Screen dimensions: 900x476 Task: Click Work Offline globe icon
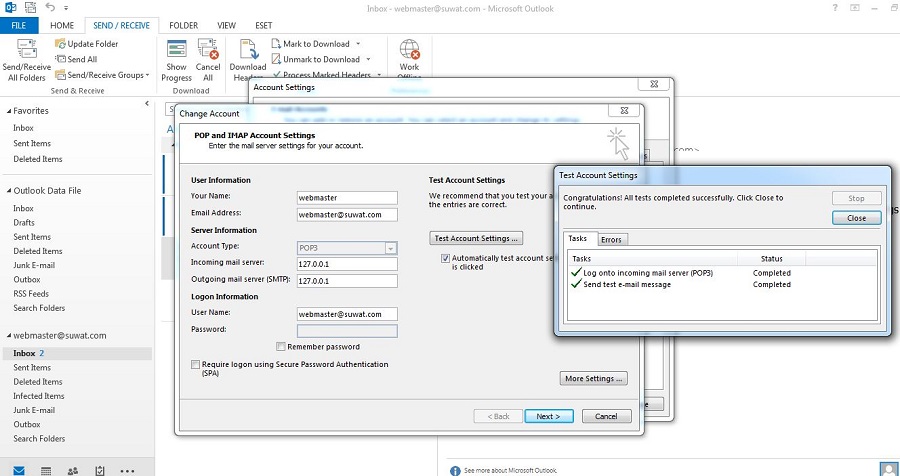click(x=409, y=50)
